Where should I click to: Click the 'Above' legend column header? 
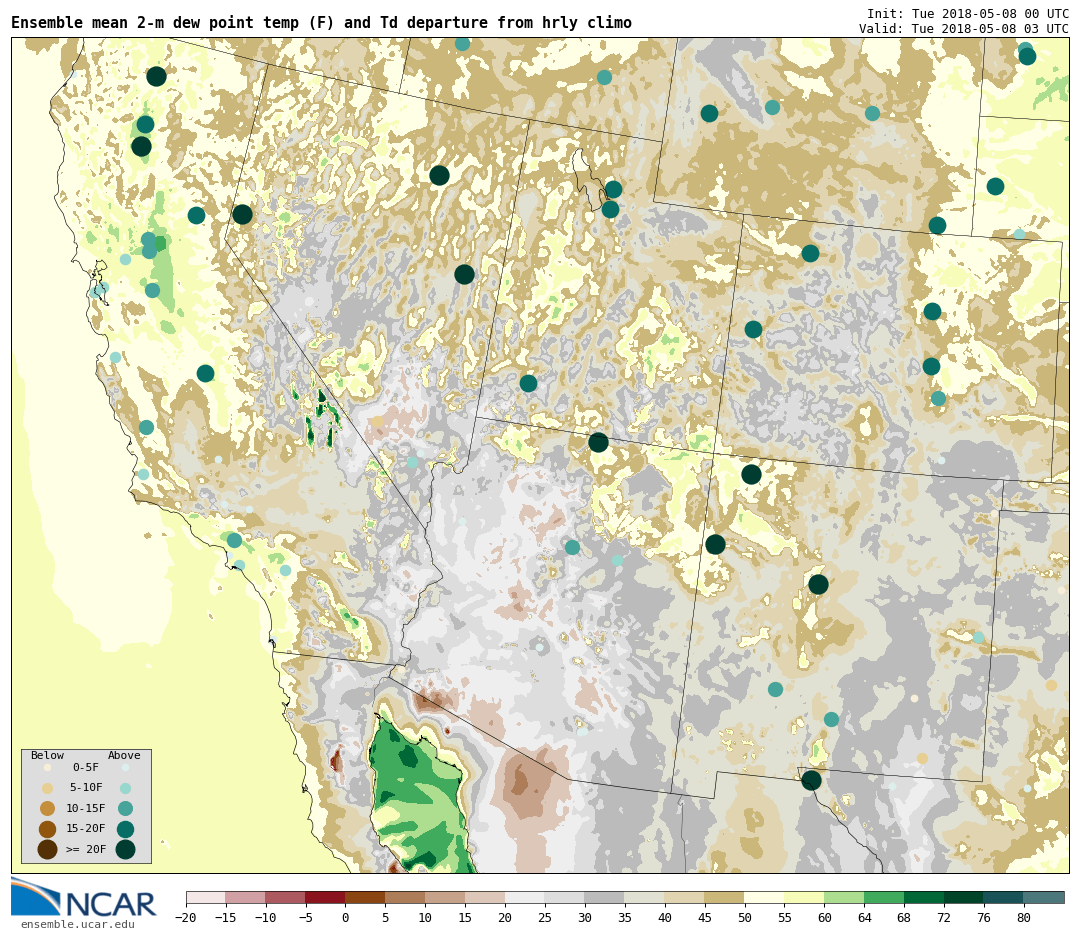124,756
